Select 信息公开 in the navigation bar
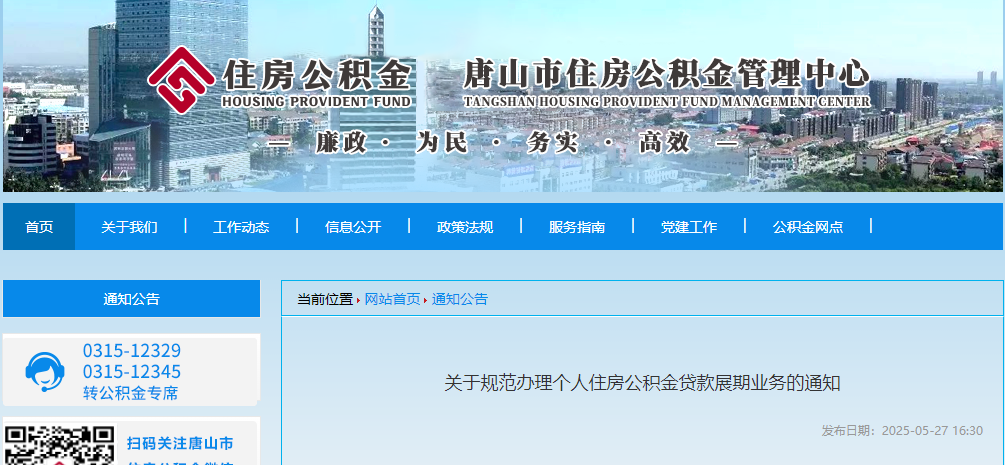Image resolution: width=1005 pixels, height=465 pixels. [353, 227]
